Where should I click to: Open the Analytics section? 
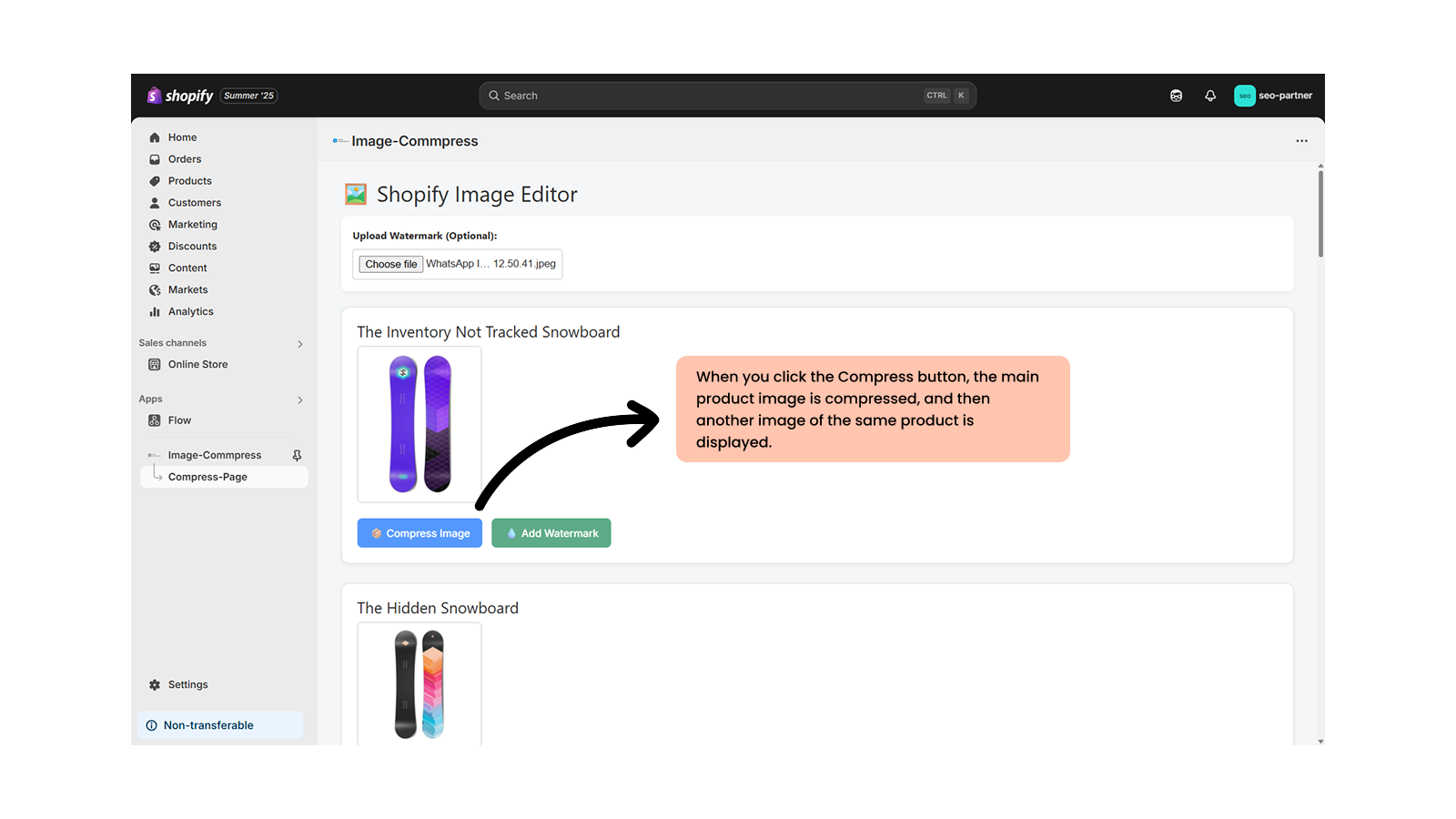191,311
